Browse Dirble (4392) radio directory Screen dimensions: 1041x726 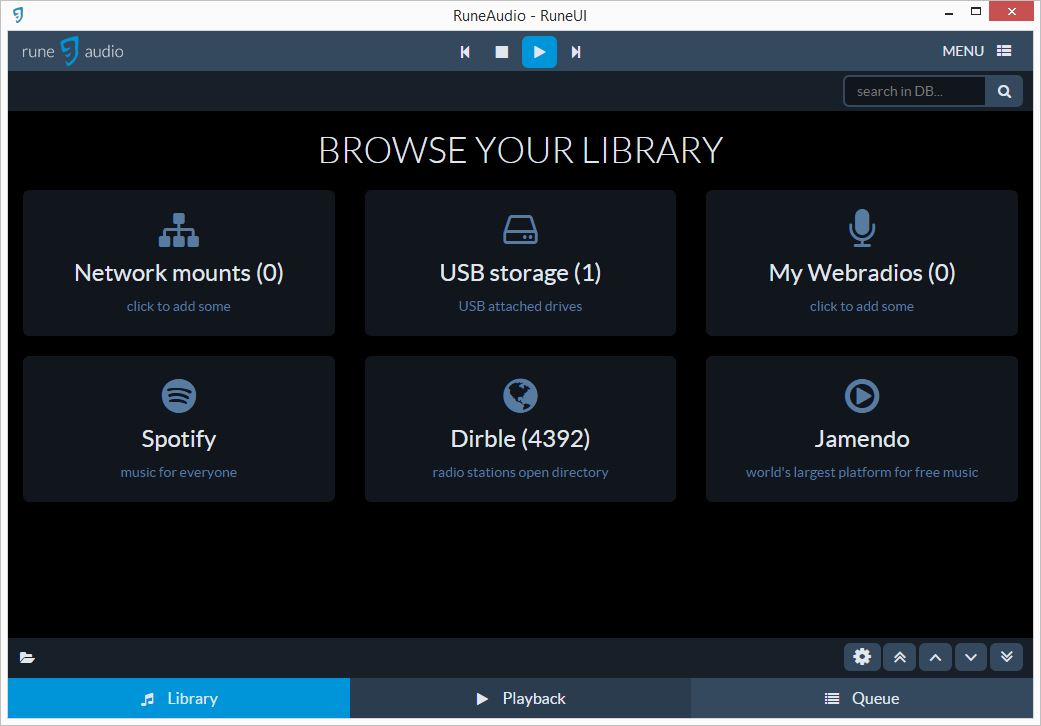coord(520,429)
